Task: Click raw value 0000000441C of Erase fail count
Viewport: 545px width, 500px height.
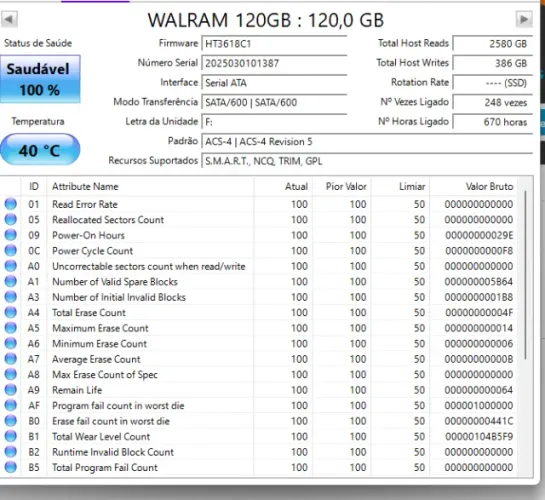Action: [x=479, y=421]
